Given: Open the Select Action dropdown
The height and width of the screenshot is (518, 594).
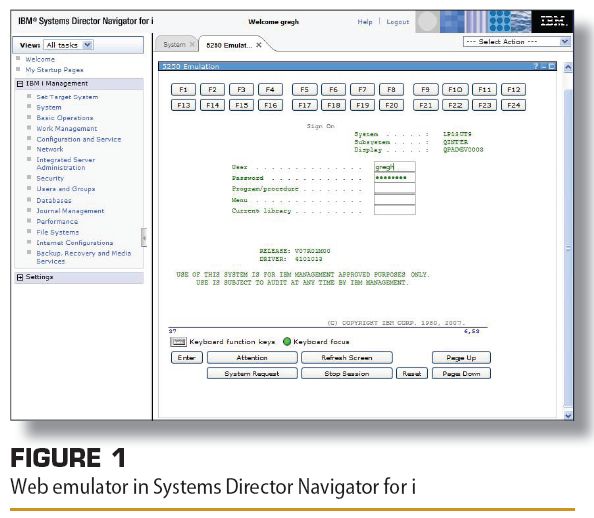Looking at the screenshot, I should [x=517, y=42].
